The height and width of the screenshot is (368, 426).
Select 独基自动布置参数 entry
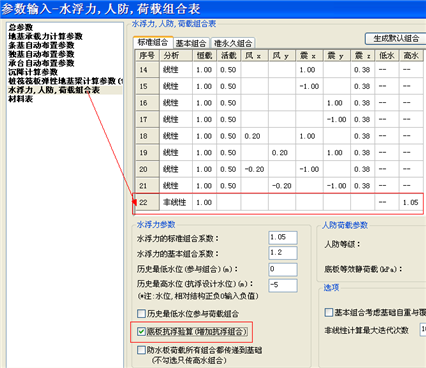41,54
